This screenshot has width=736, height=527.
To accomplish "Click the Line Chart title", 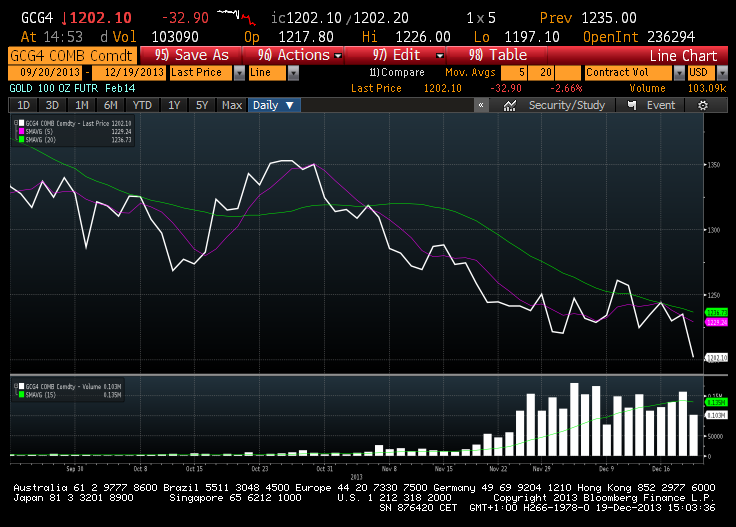I will 683,56.
